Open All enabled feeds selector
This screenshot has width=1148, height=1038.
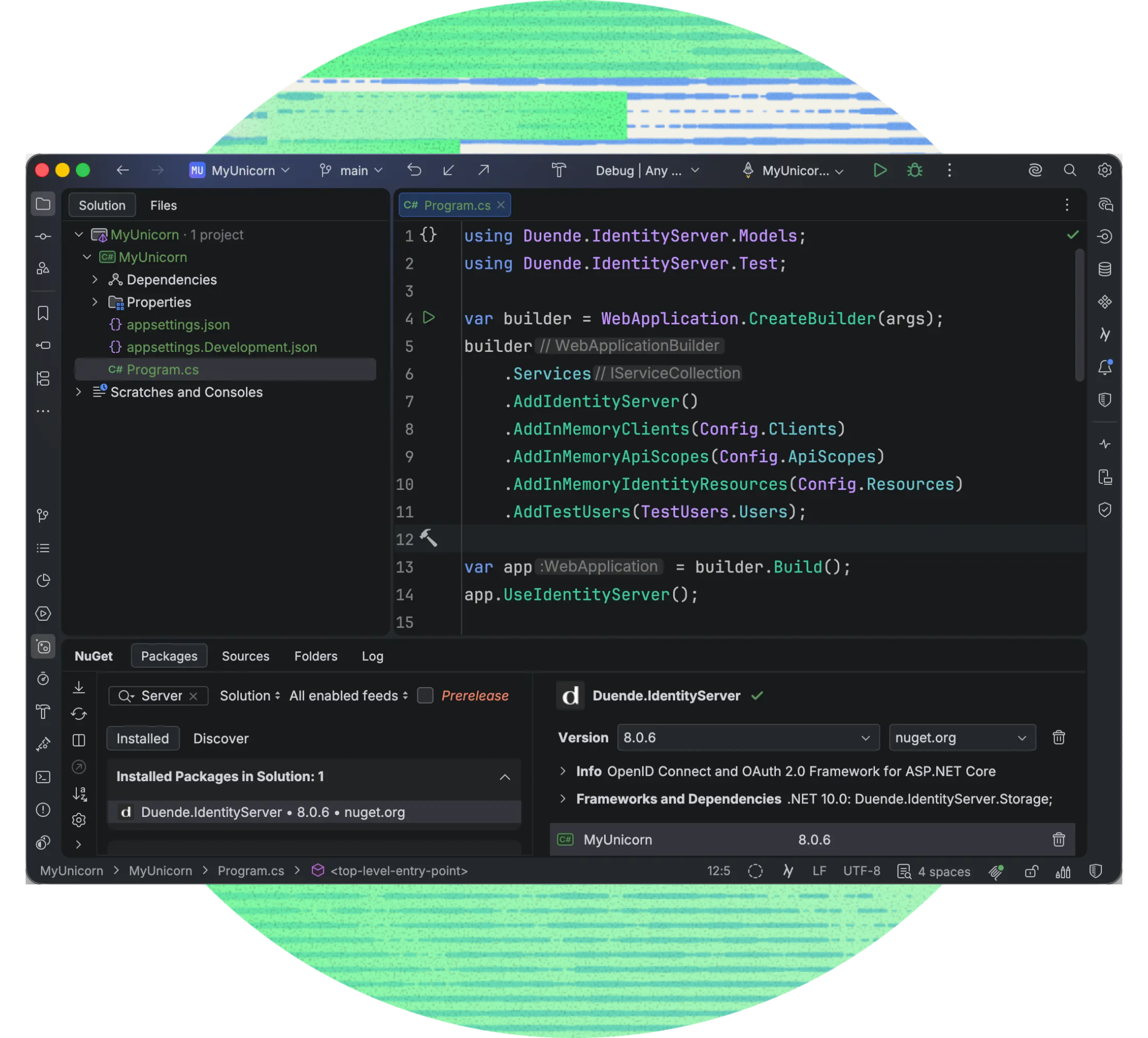349,695
